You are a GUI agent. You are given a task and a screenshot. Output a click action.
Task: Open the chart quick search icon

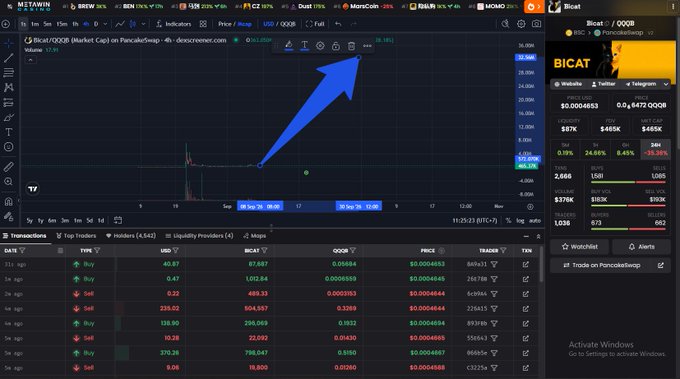click(x=505, y=24)
